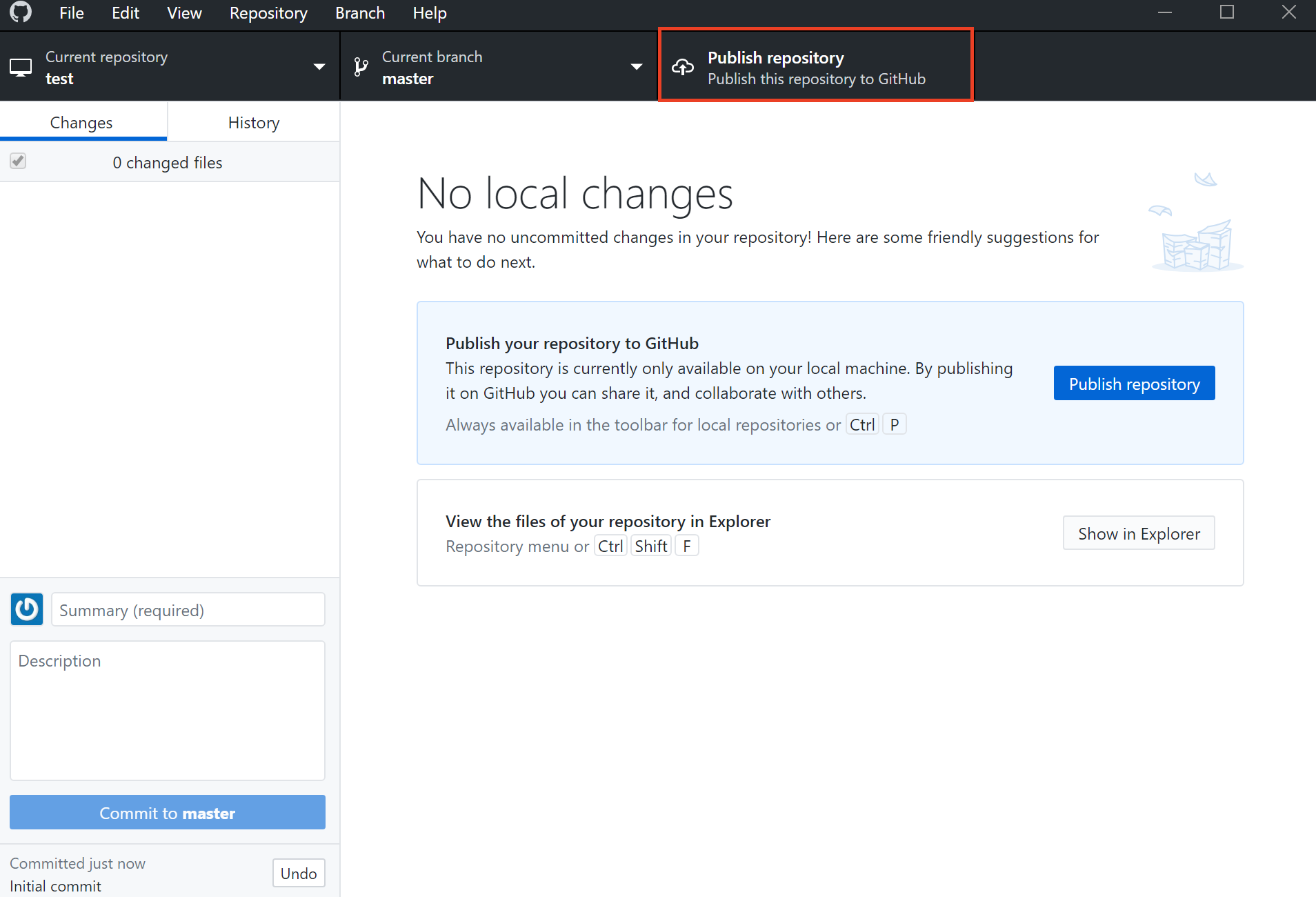Expand the Current branch dropdown arrow
Image resolution: width=1316 pixels, height=897 pixels.
tap(637, 67)
